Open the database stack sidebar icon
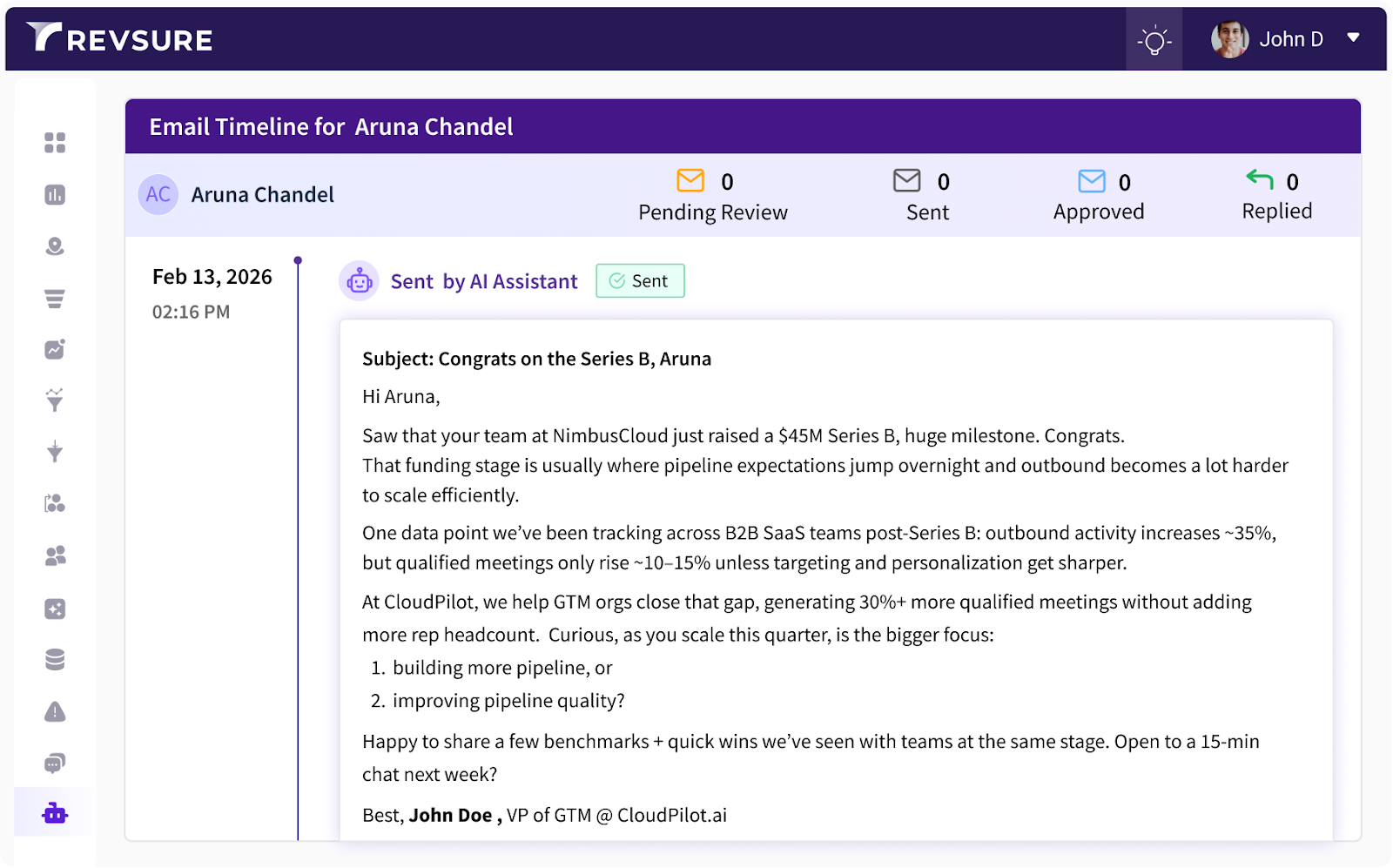This screenshot has height=868, width=1393. click(55, 660)
